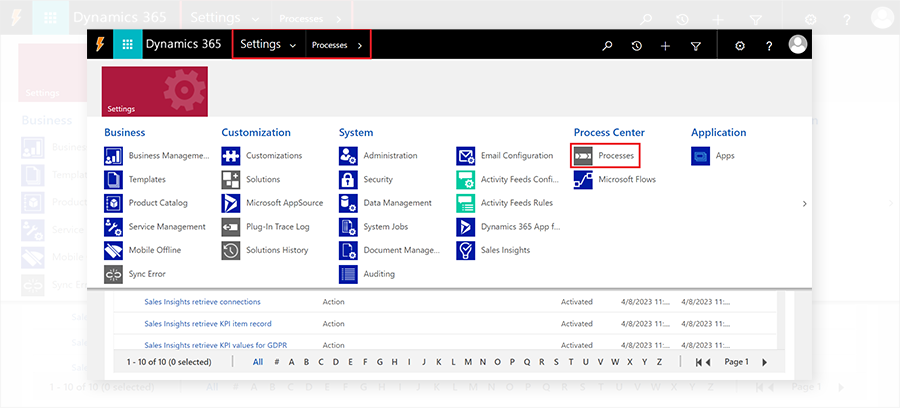Open the search magnifier icon
Viewport: 900px width, 408px height.
607,46
